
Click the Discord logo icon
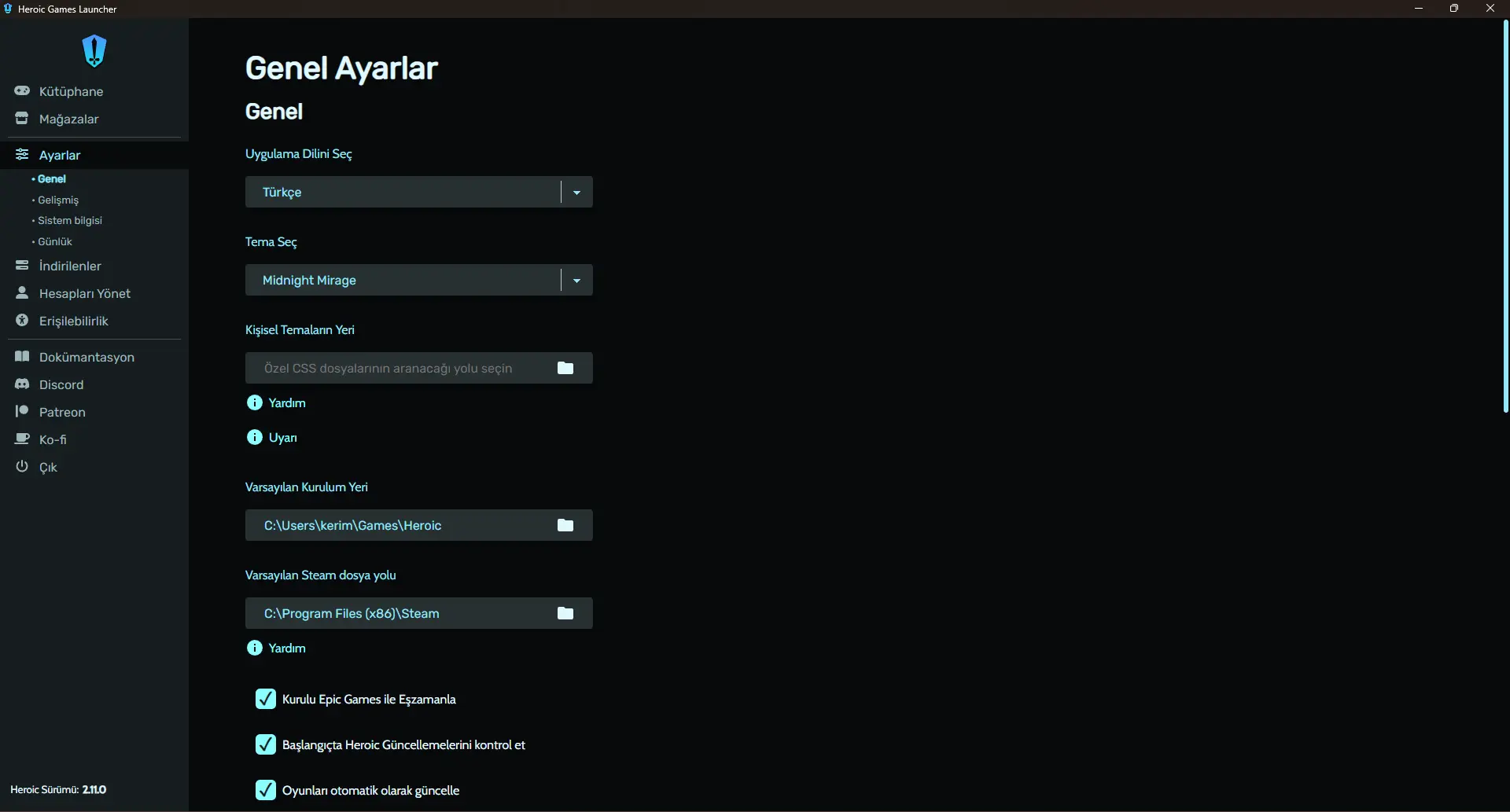22,384
